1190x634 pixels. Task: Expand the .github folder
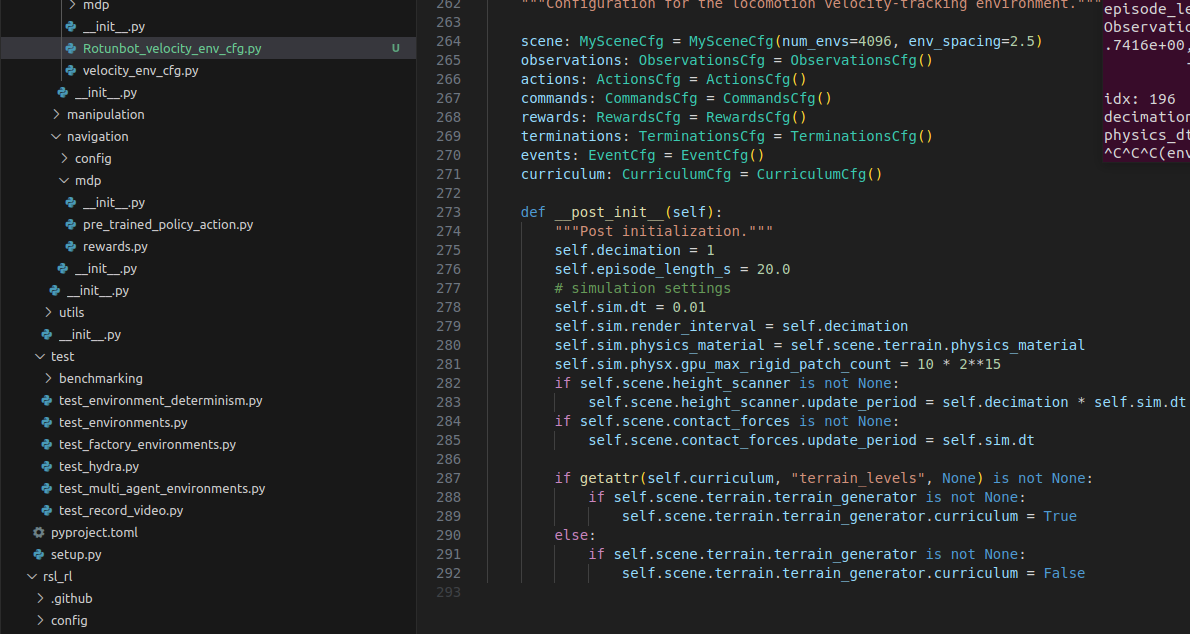pyautogui.click(x=71, y=598)
